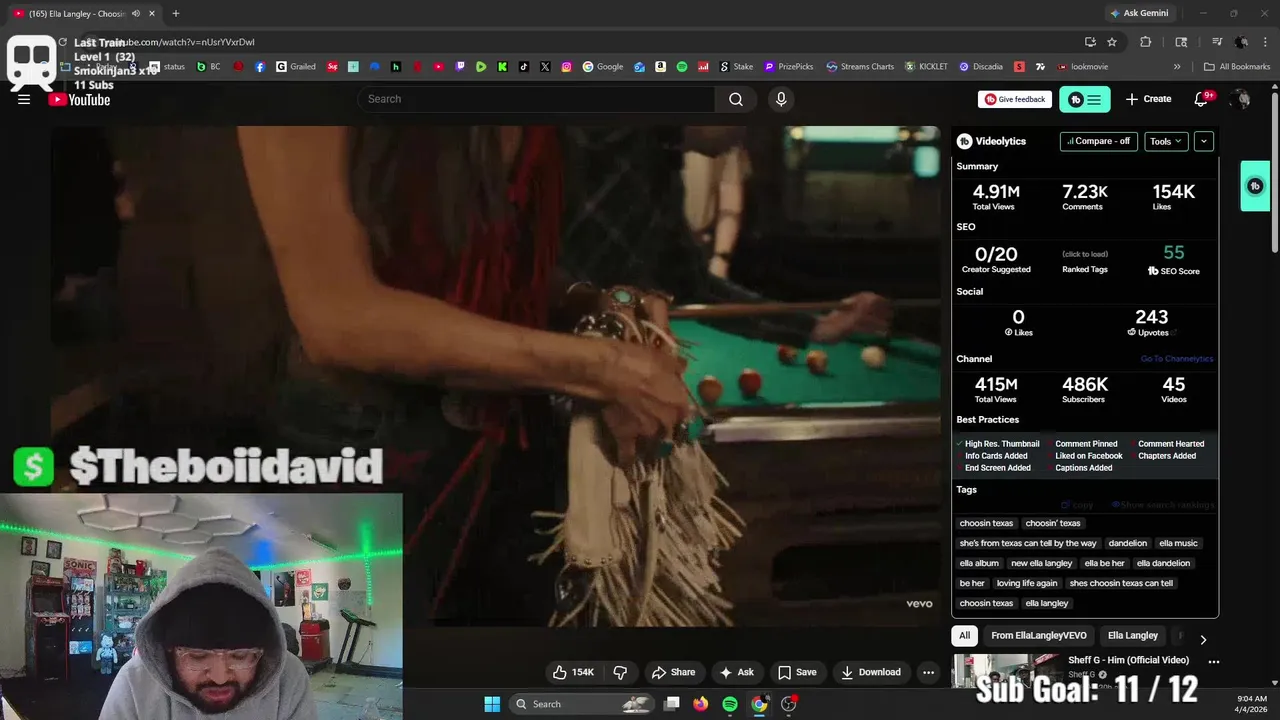The width and height of the screenshot is (1280, 720).
Task: Open the lookmovie bookmark
Action: tap(1083, 67)
